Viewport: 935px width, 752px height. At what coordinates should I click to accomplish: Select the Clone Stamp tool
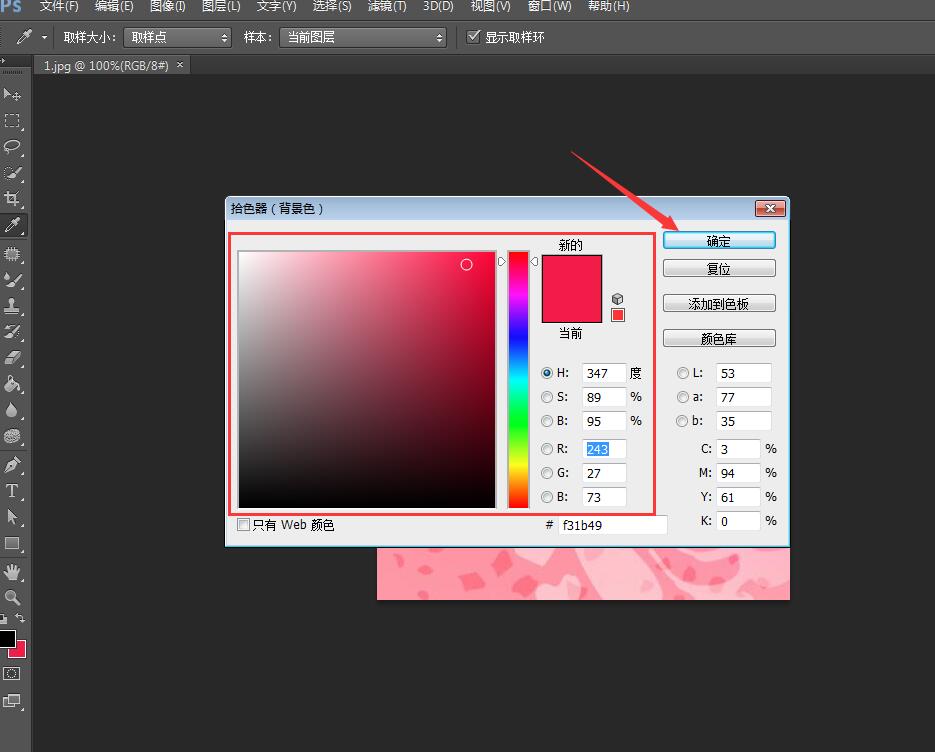point(12,306)
